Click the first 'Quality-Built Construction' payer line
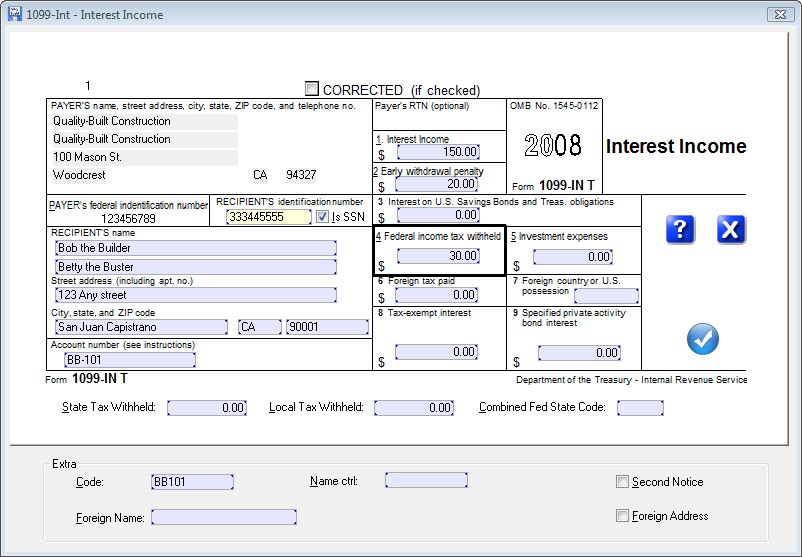This screenshot has height=557, width=802. (145, 122)
